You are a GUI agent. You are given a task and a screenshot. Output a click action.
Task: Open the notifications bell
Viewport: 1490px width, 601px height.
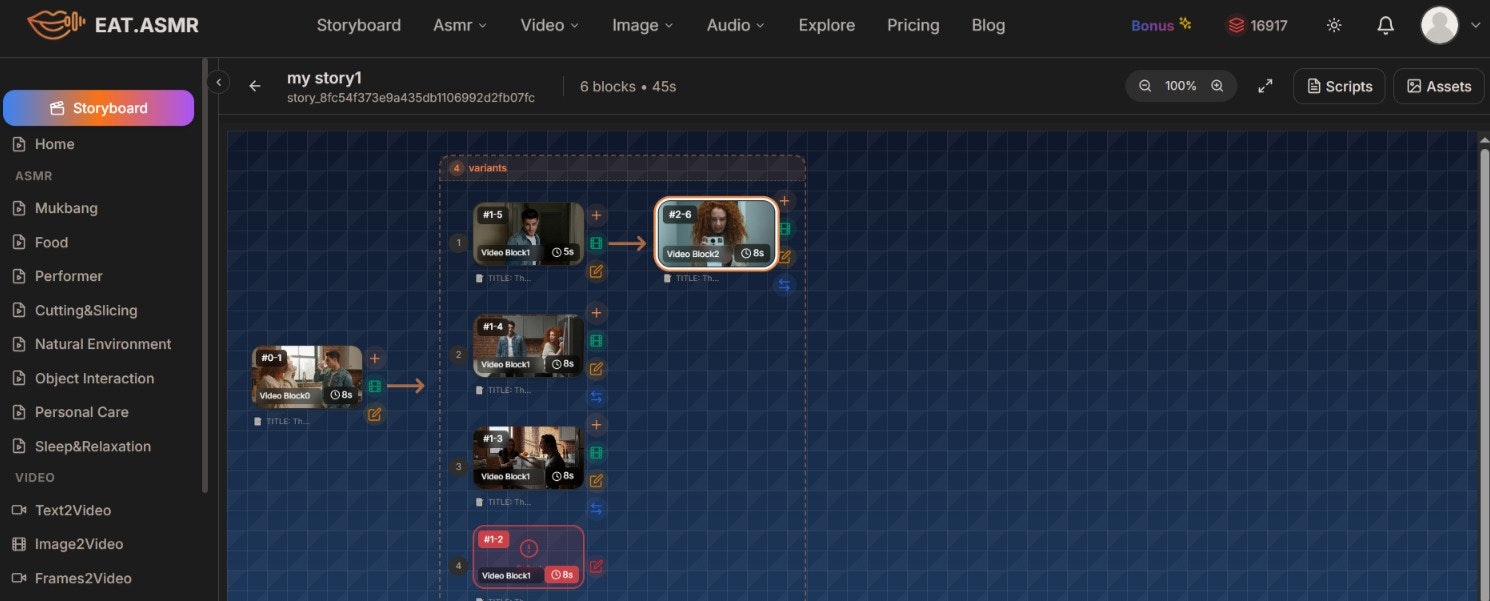(x=1385, y=26)
